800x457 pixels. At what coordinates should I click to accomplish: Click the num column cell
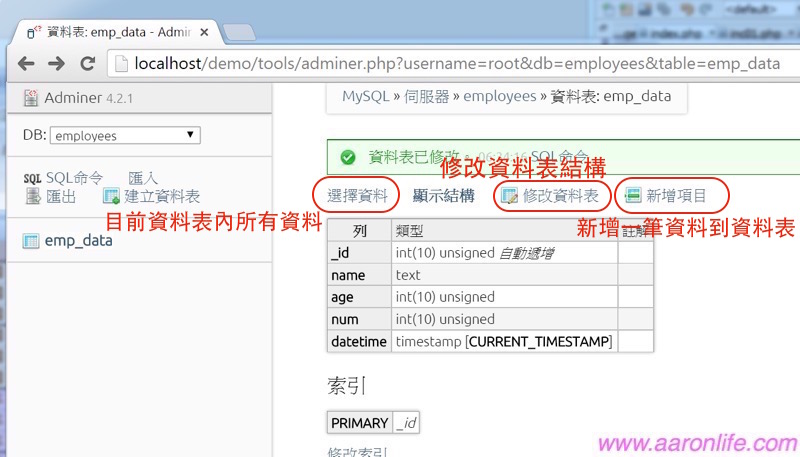[360, 319]
